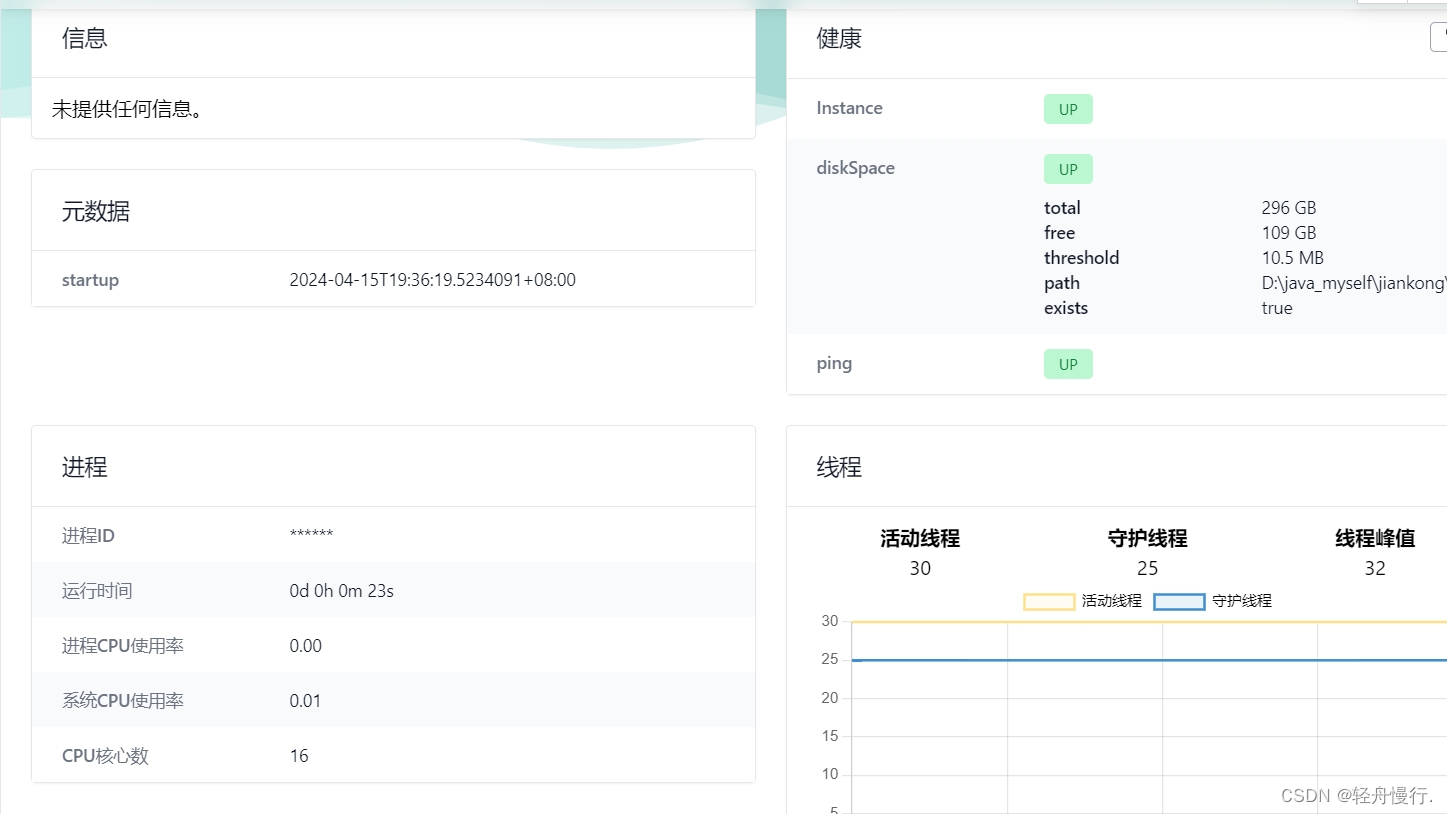Select the true exists value
The height and width of the screenshot is (814, 1447).
tap(1277, 308)
